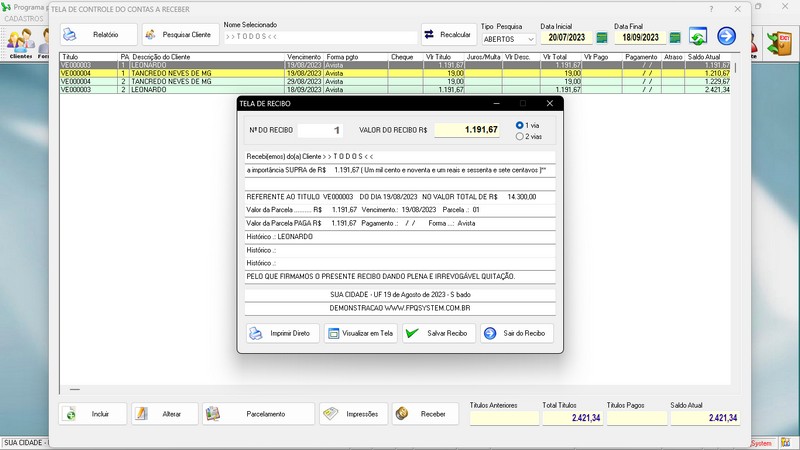
Task: Open calendar picker beside Data Inicial
Action: click(602, 38)
